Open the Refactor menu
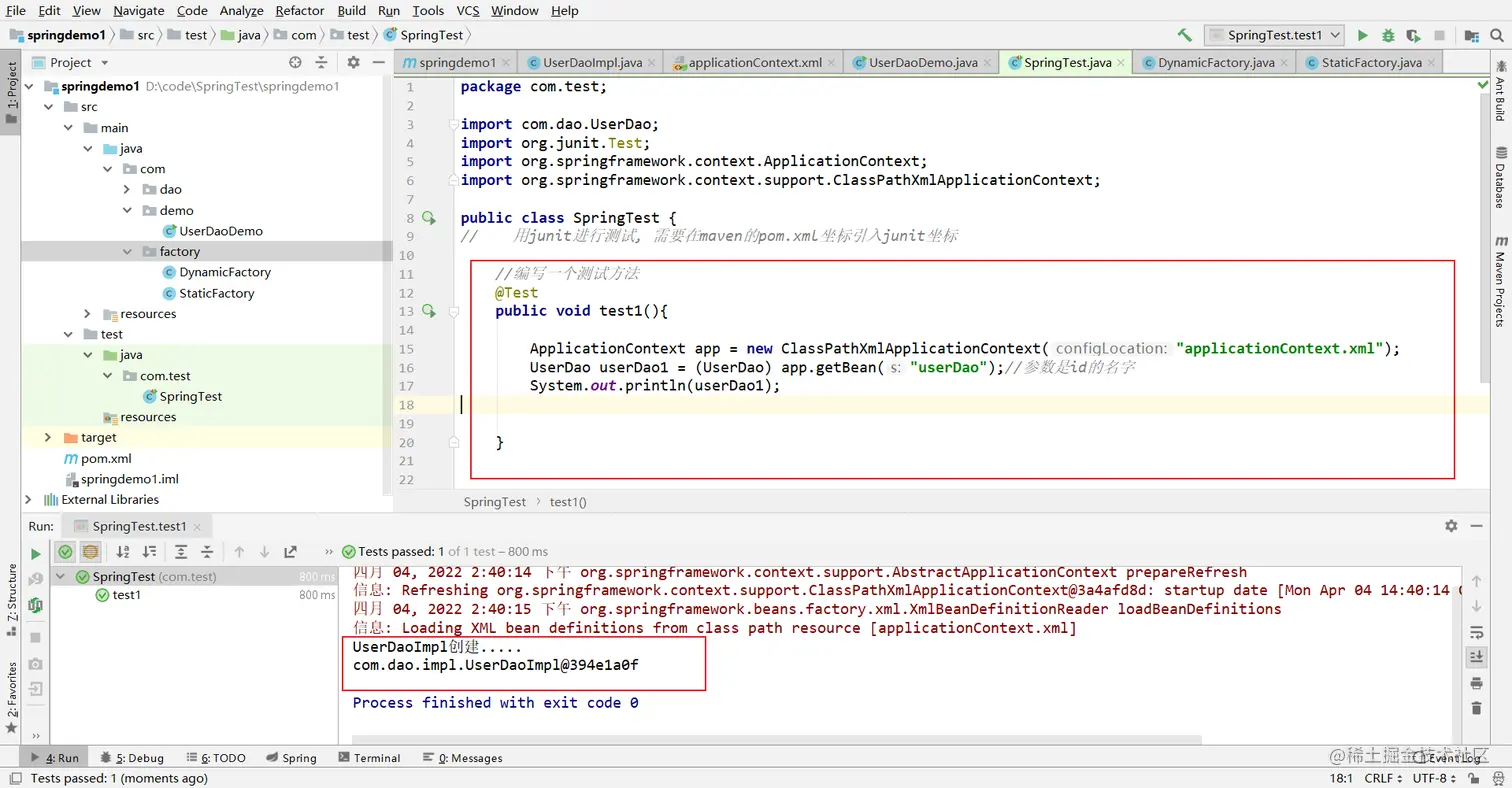The height and width of the screenshot is (788, 1512). pyautogui.click(x=300, y=10)
